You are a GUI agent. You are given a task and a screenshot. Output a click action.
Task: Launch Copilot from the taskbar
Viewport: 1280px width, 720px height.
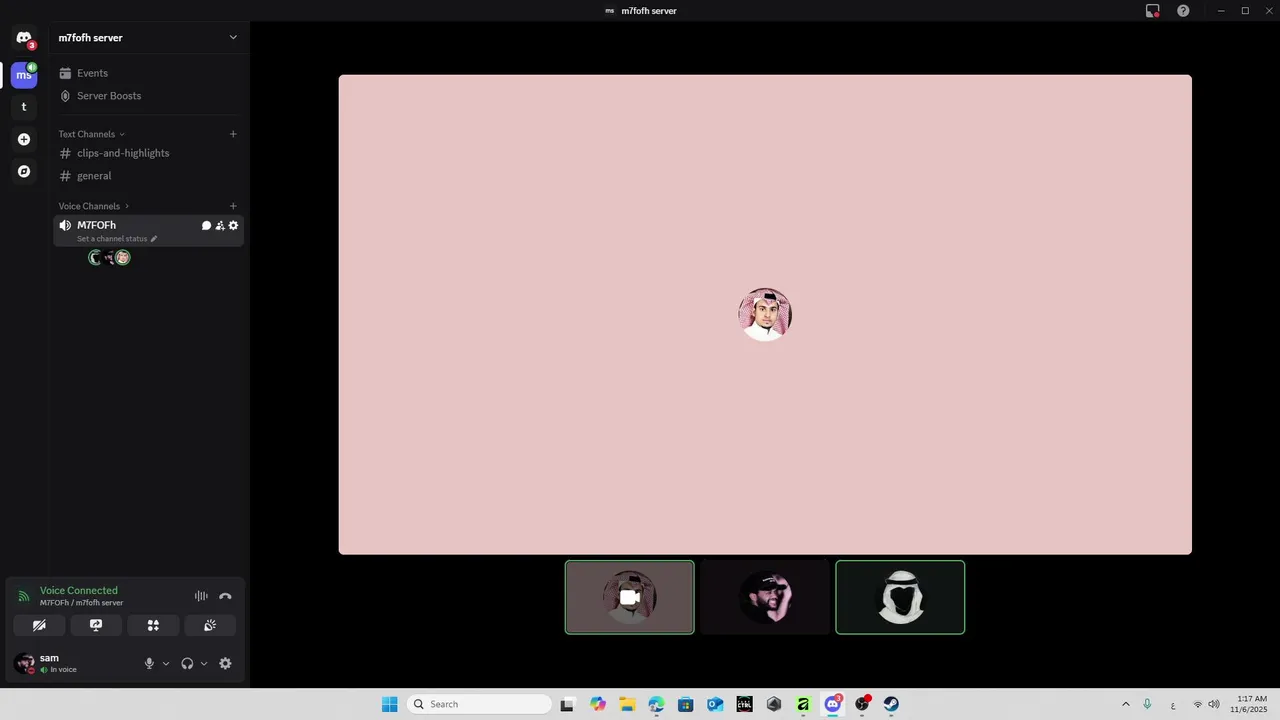[x=598, y=704]
